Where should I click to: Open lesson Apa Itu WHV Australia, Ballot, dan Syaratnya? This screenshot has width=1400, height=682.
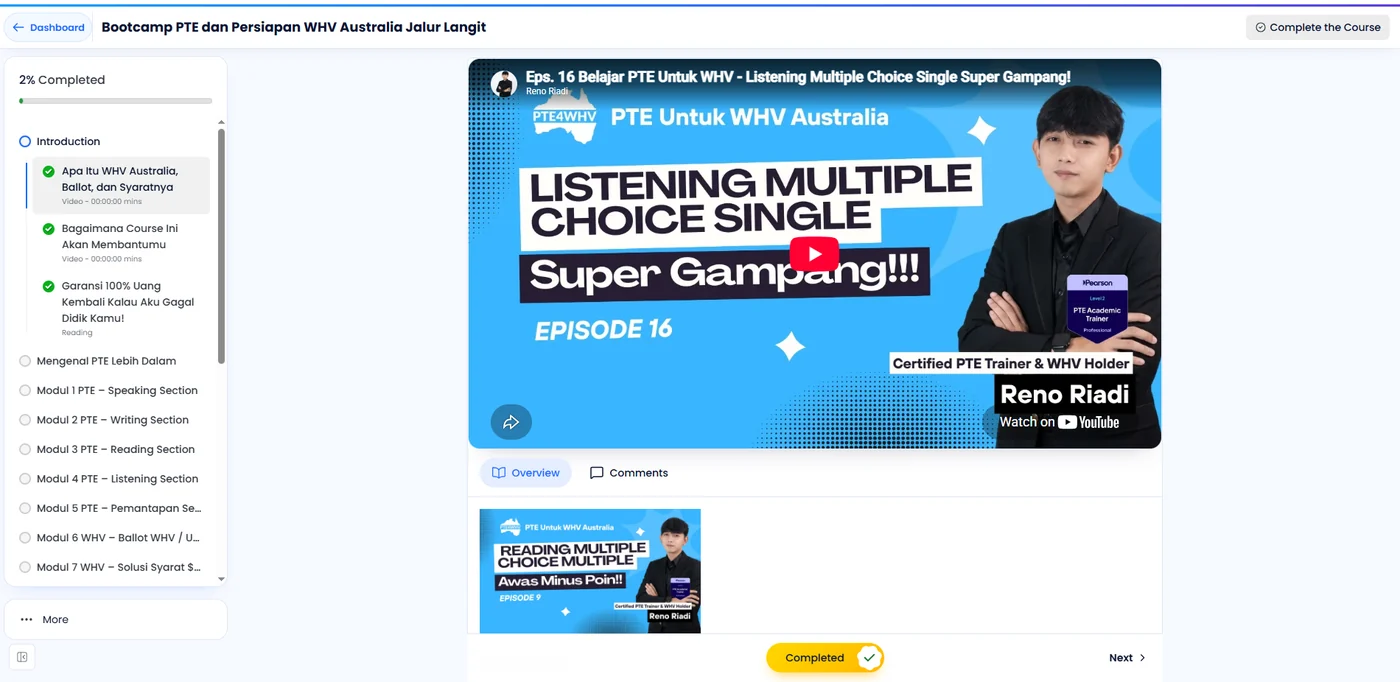point(121,185)
